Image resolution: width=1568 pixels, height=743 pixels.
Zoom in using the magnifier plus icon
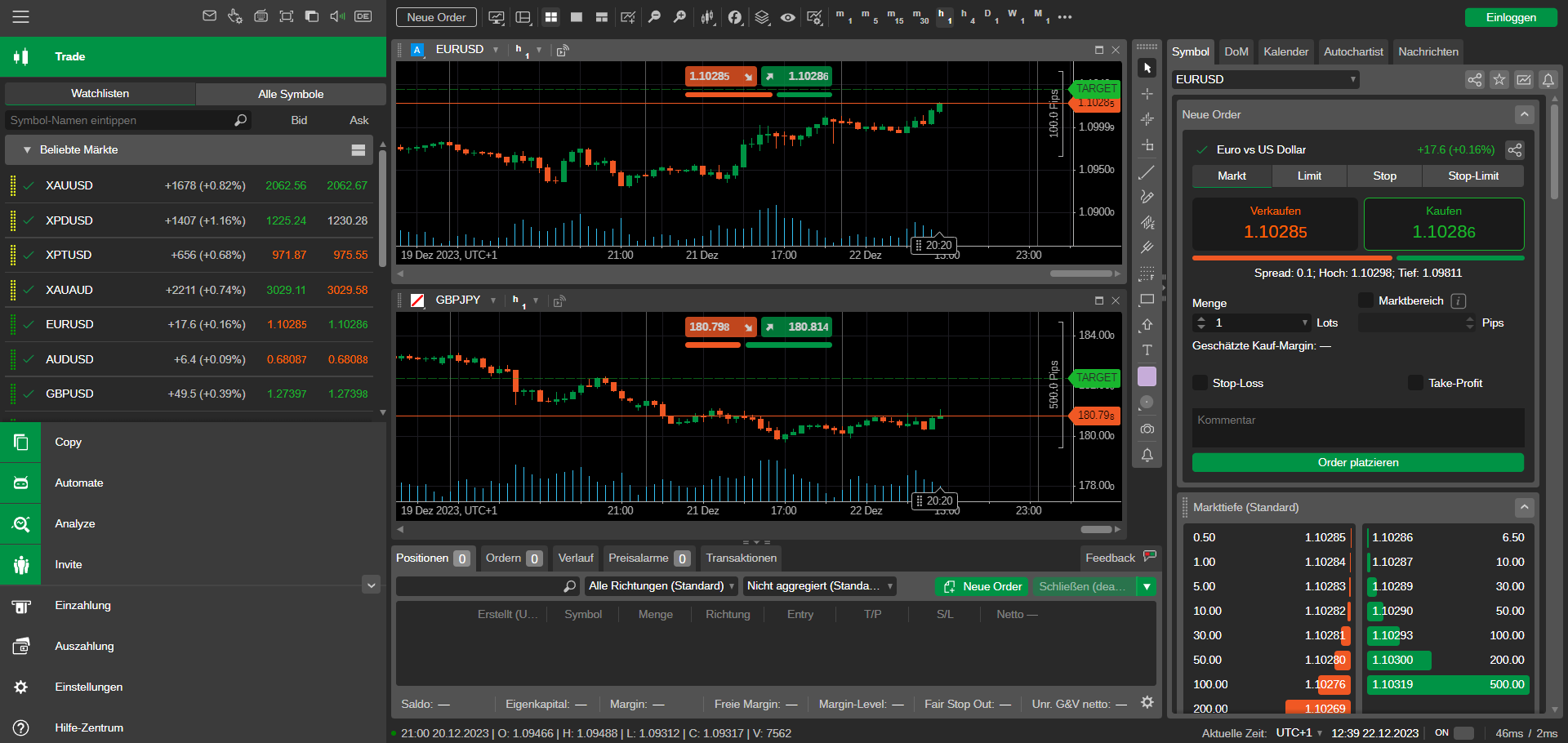click(x=679, y=16)
